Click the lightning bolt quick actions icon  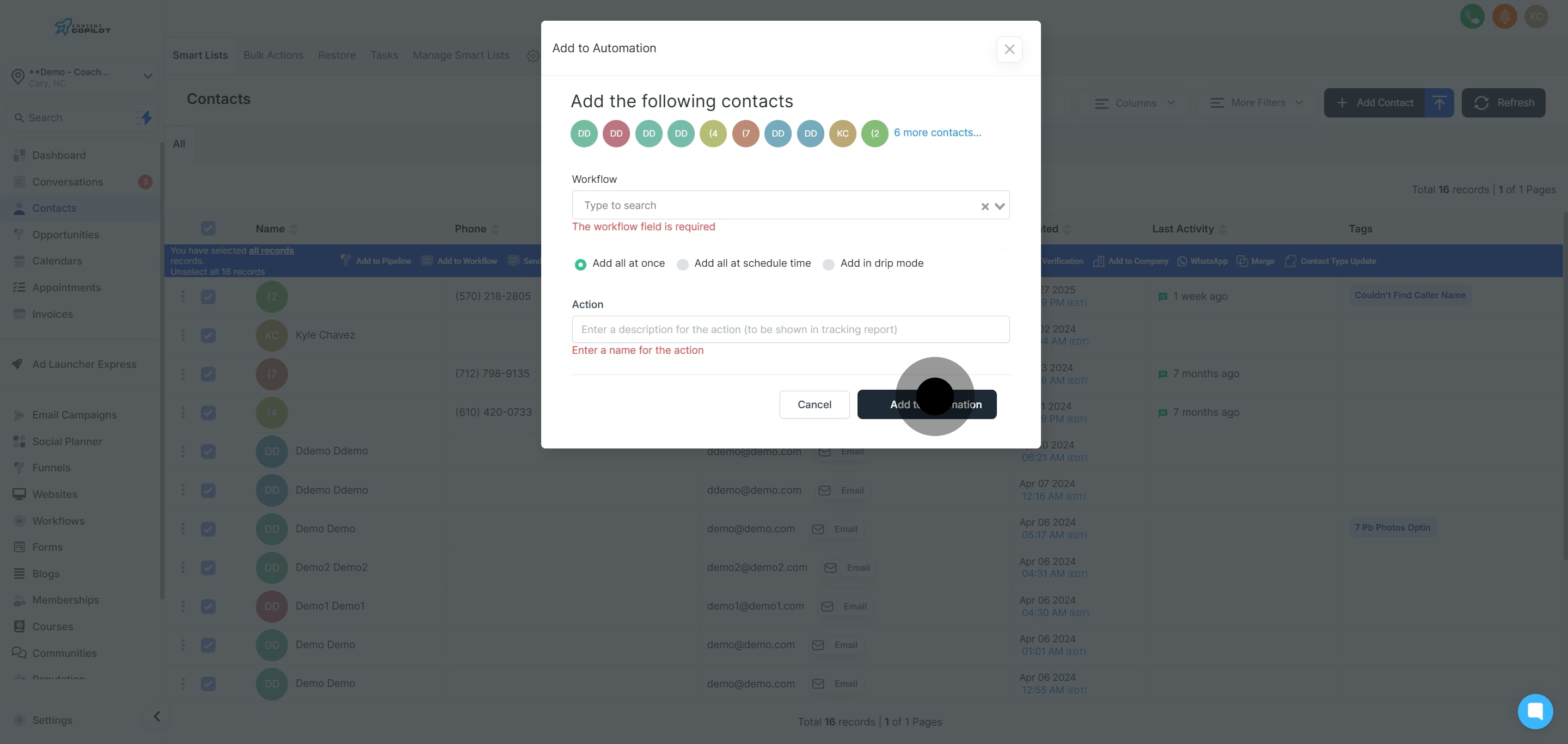tap(146, 118)
